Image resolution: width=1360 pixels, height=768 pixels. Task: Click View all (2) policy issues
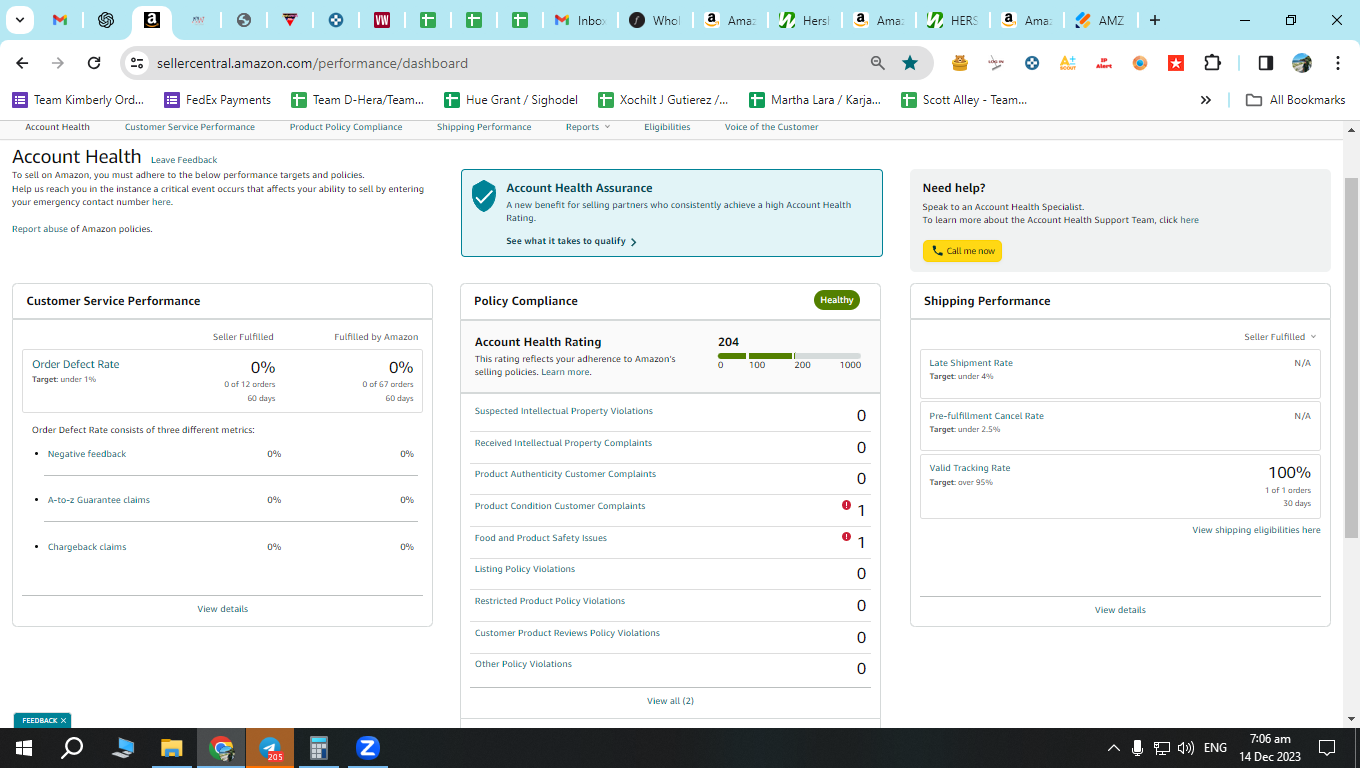click(670, 701)
